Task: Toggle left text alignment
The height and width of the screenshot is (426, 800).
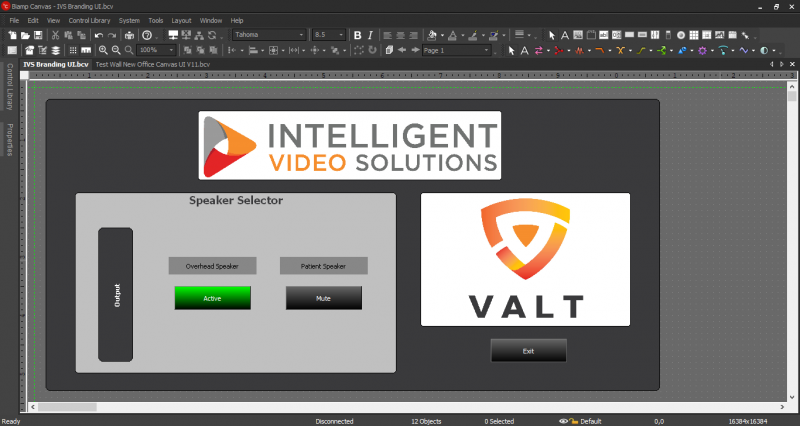Action: (x=388, y=35)
